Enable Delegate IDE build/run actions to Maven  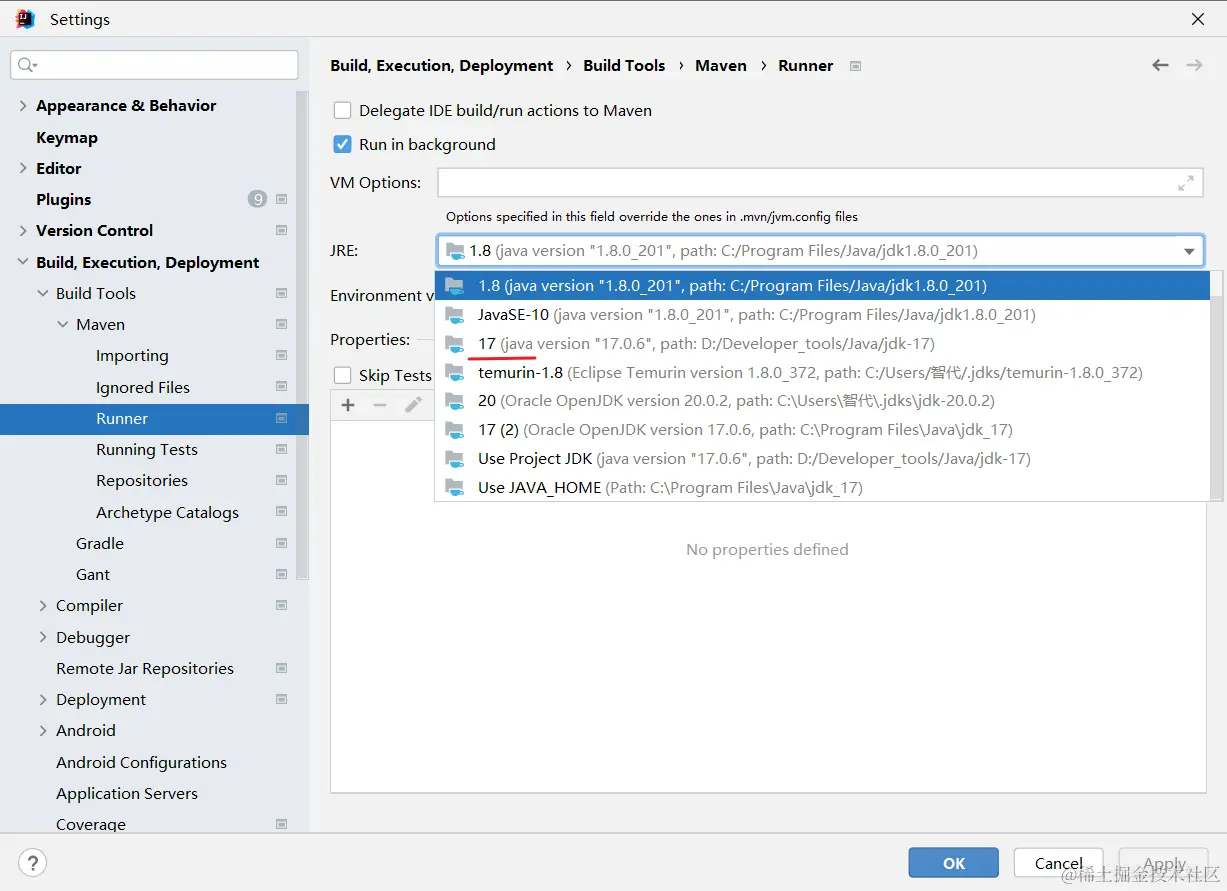coord(342,110)
